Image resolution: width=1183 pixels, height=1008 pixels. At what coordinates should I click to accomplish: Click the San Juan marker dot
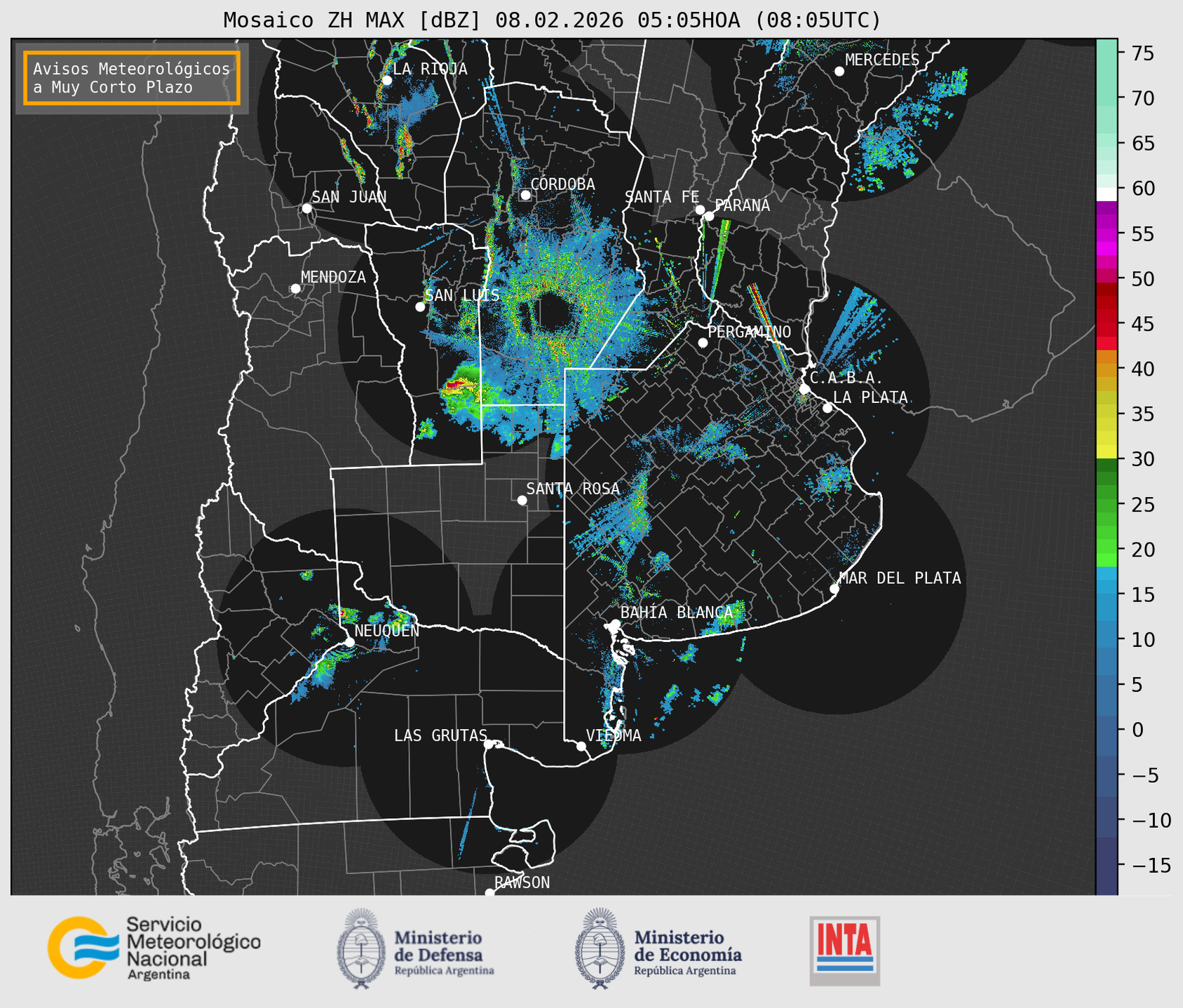click(x=306, y=208)
